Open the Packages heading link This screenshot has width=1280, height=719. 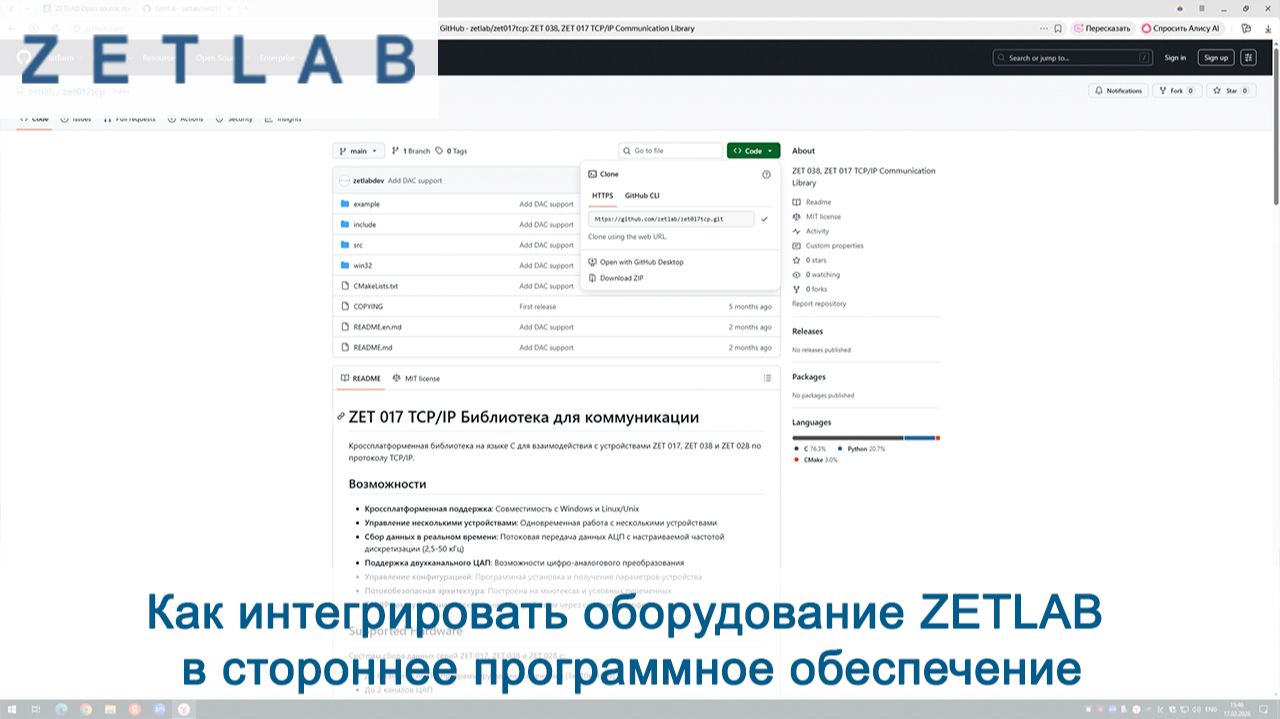[x=809, y=377]
